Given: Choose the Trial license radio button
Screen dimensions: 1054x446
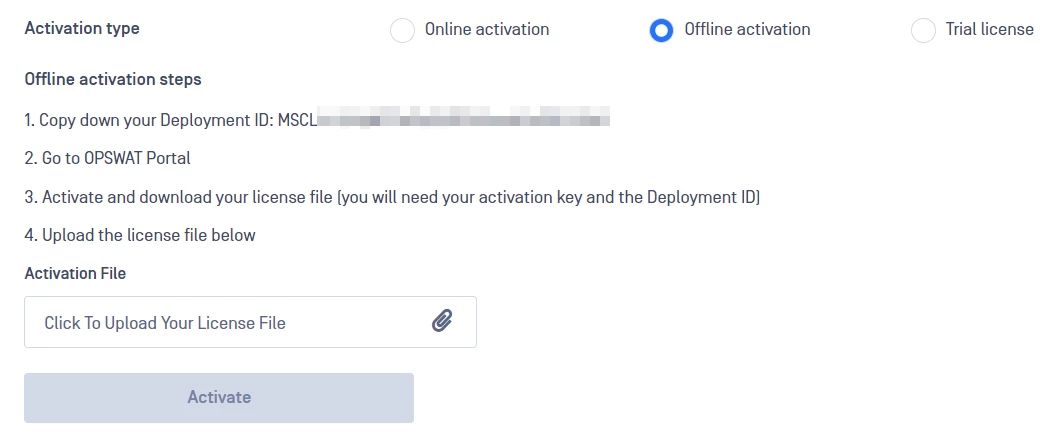Looking at the screenshot, I should click(x=923, y=30).
